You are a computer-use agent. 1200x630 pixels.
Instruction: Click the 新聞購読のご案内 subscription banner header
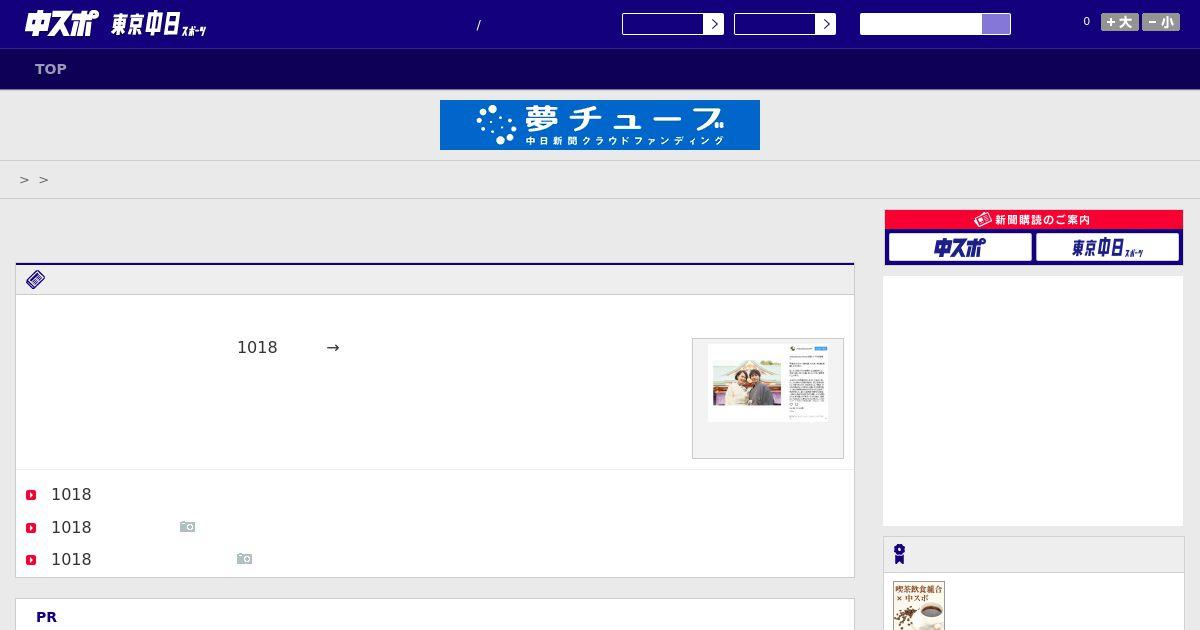point(1034,219)
